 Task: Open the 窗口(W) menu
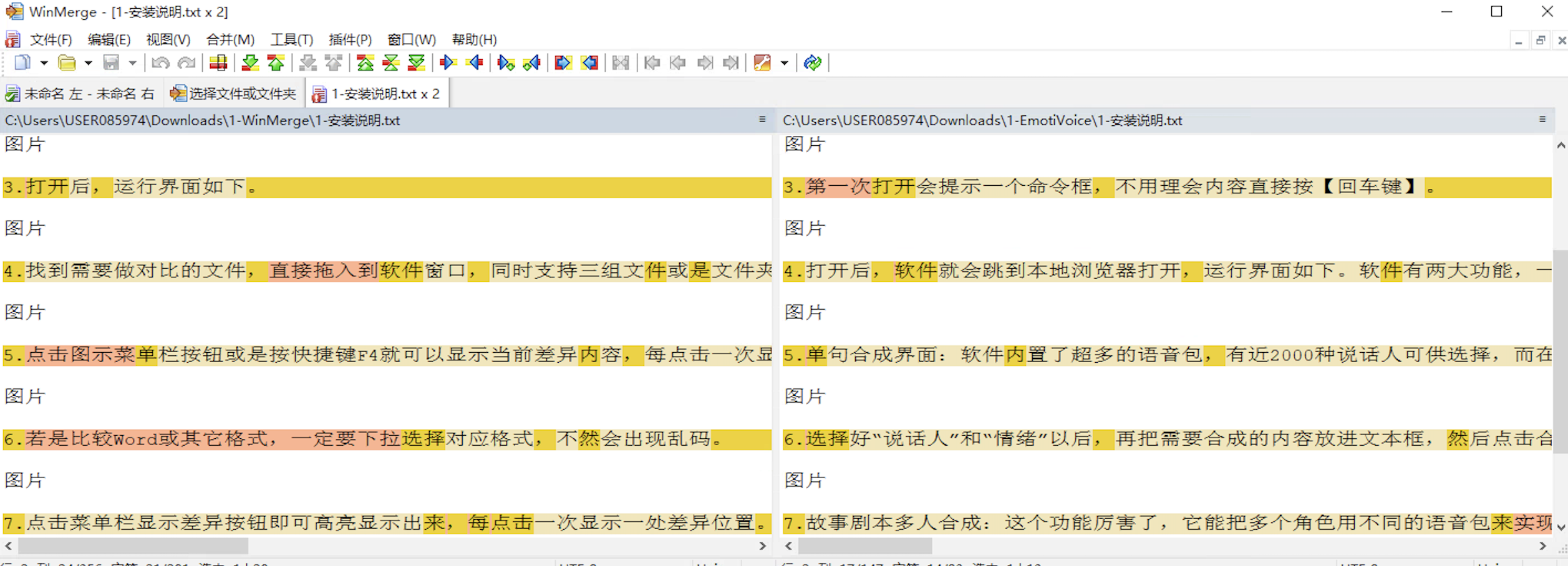412,40
